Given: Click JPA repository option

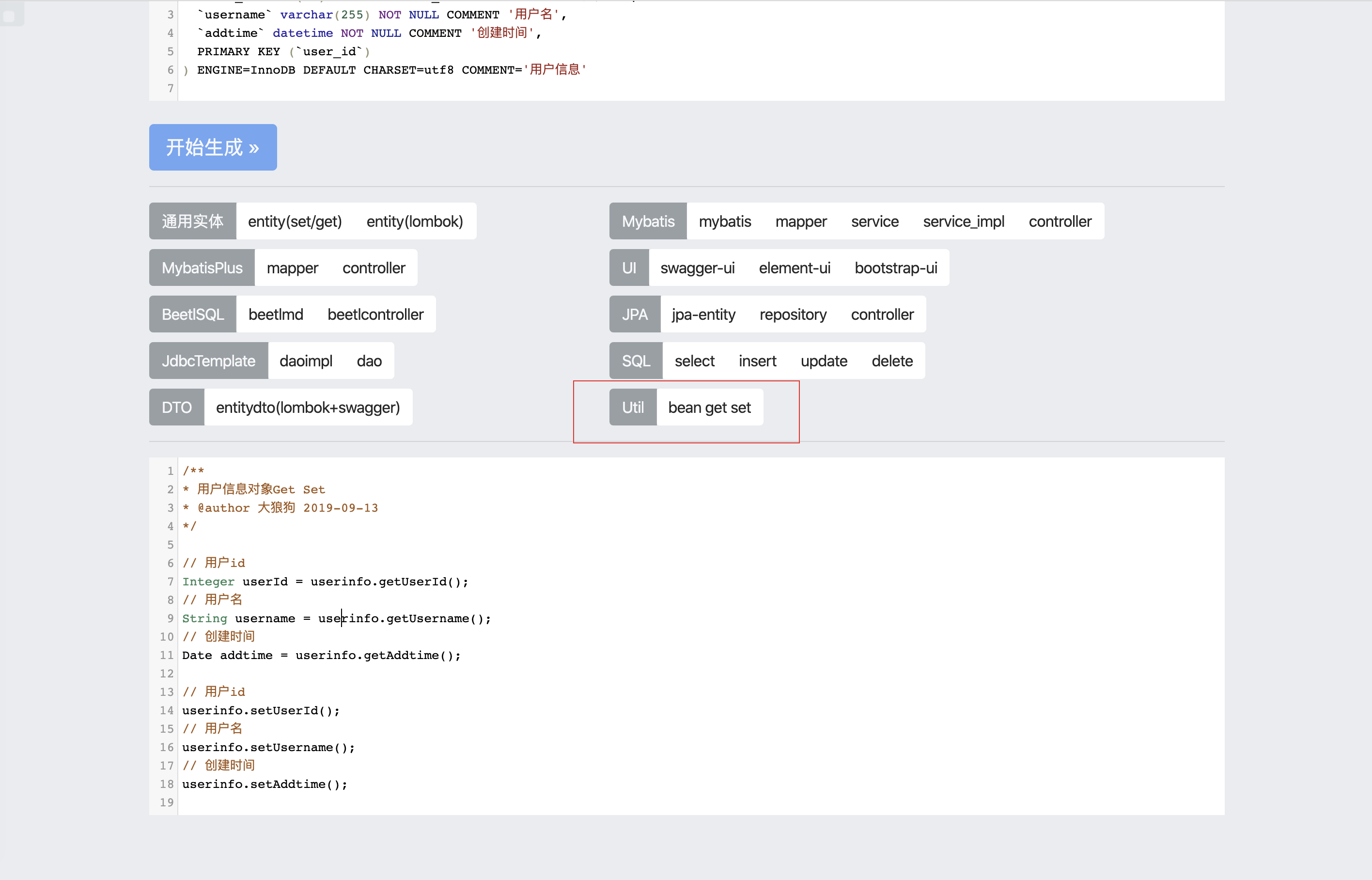Looking at the screenshot, I should point(792,314).
